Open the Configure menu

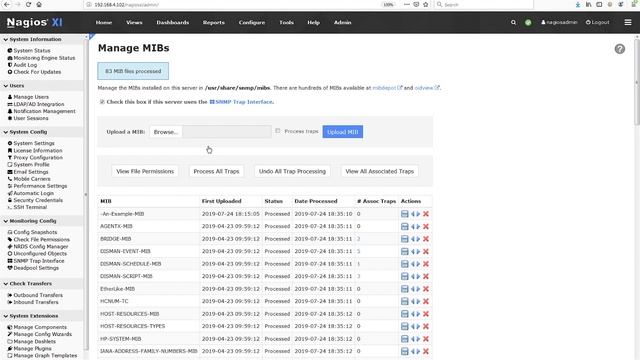coord(252,22)
